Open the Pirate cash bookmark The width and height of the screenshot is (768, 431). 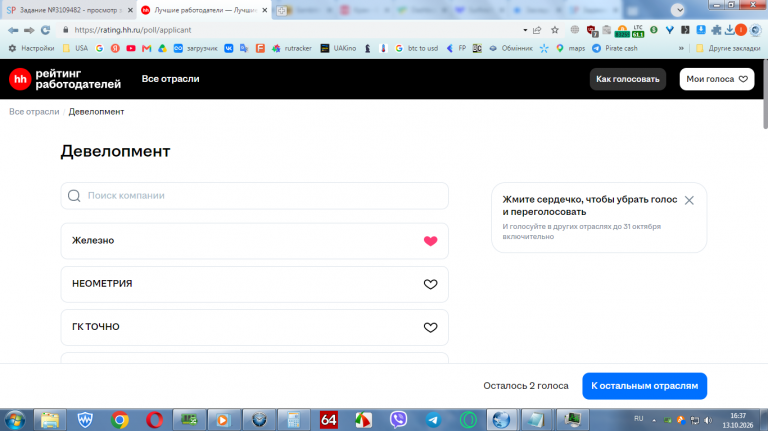coord(615,48)
